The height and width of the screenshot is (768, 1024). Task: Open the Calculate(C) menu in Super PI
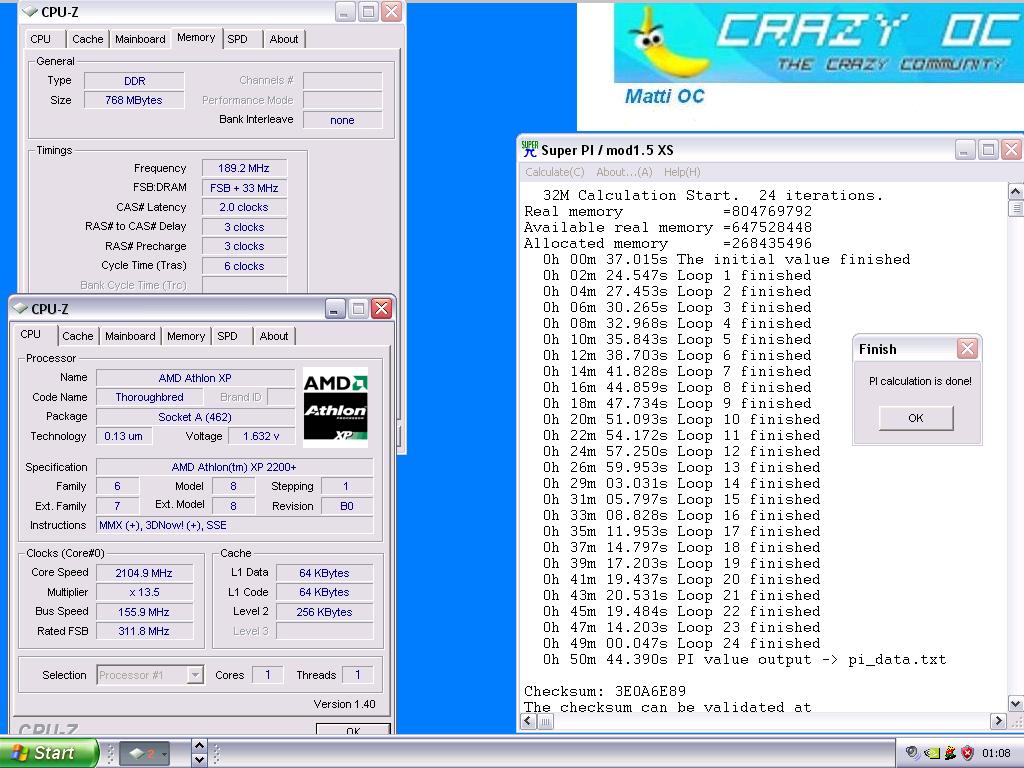click(554, 172)
